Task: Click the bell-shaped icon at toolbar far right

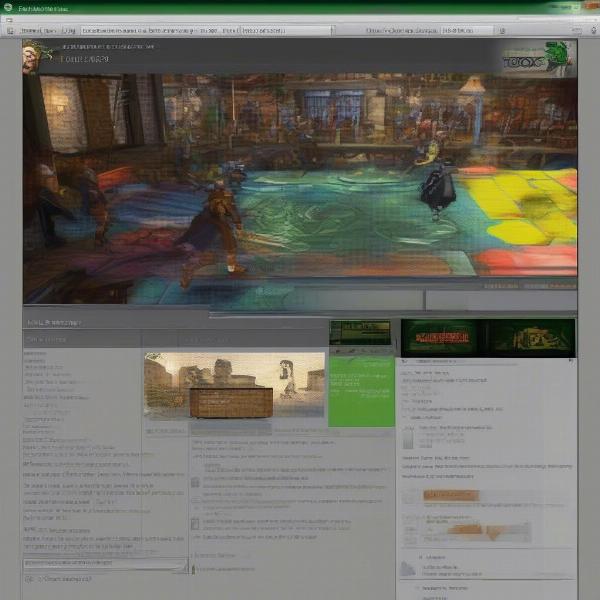Action: [x=593, y=30]
